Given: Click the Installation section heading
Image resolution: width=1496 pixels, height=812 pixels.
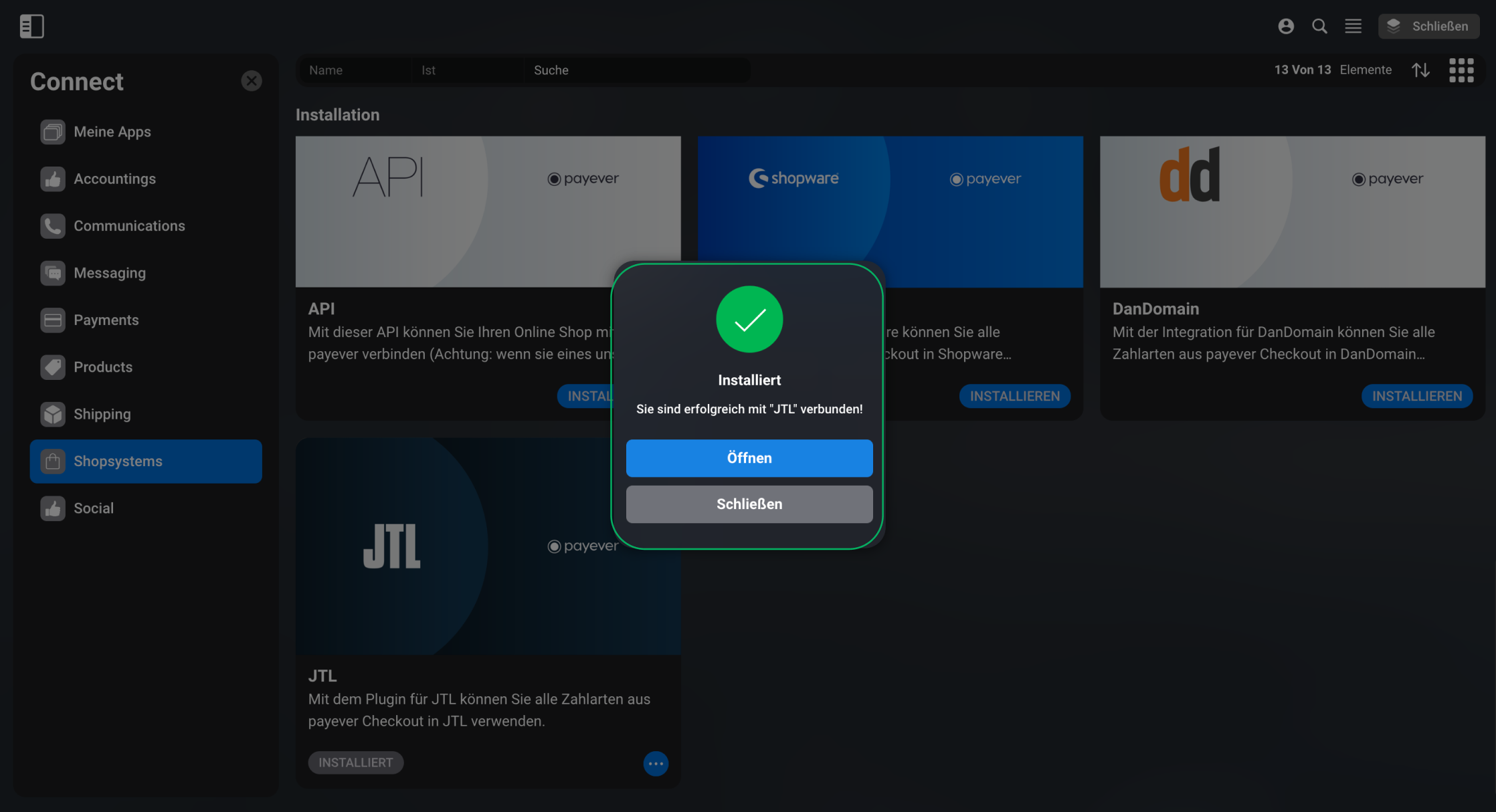Looking at the screenshot, I should (x=337, y=114).
